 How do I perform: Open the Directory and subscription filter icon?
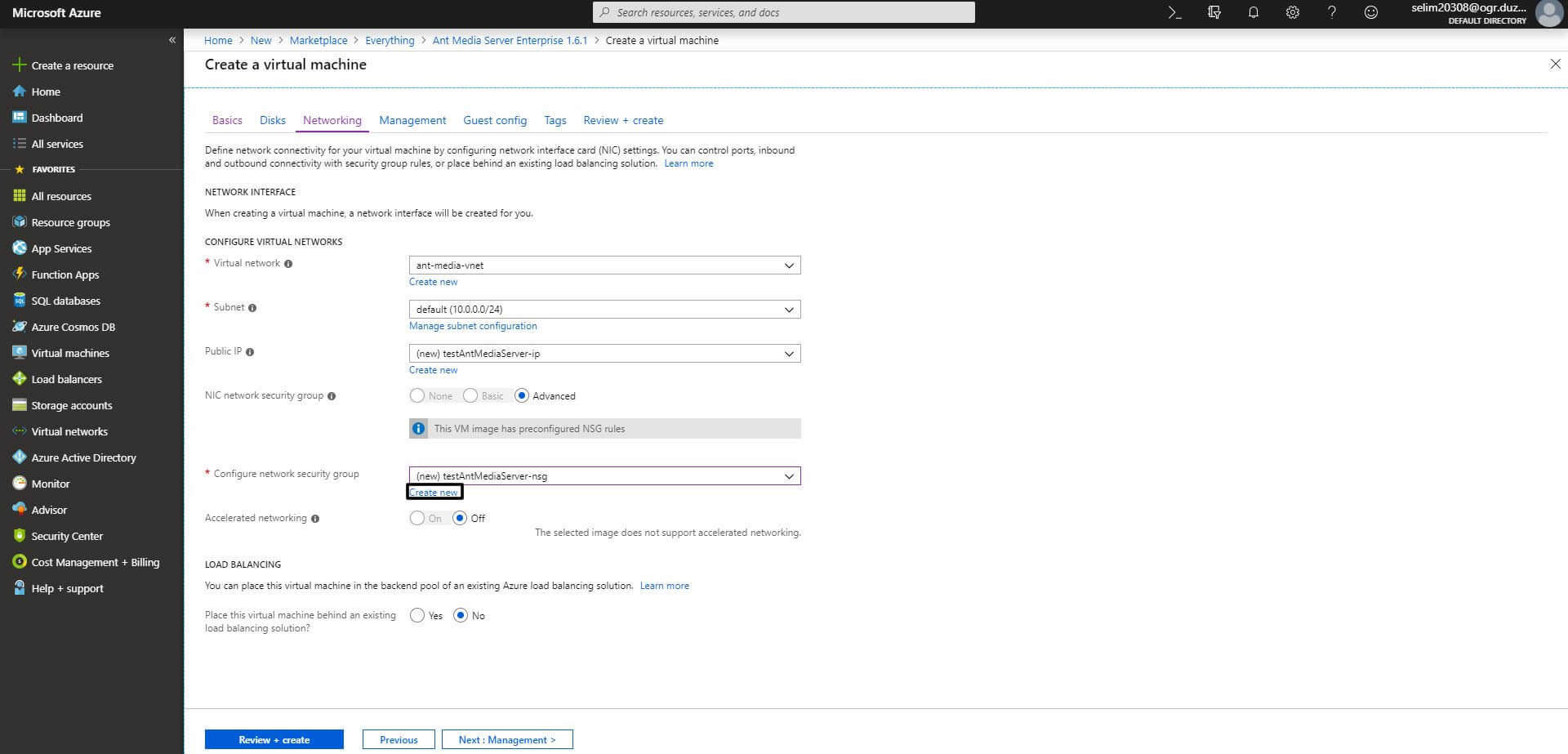(1214, 12)
